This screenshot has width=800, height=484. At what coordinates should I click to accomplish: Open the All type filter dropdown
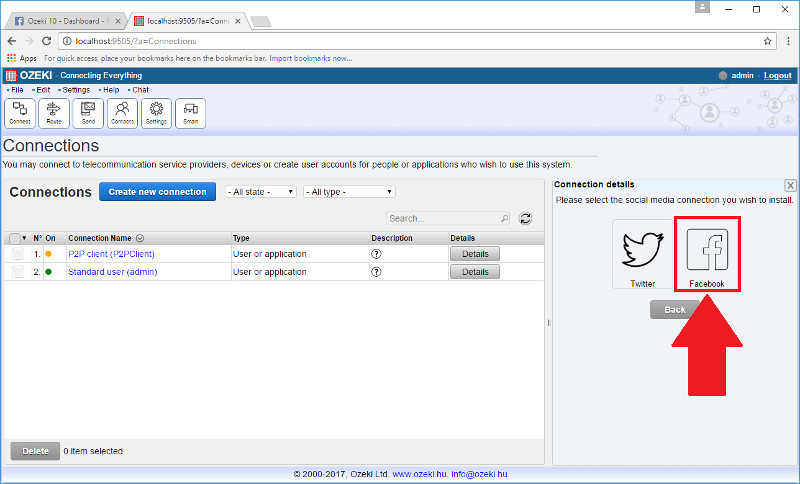[349, 192]
